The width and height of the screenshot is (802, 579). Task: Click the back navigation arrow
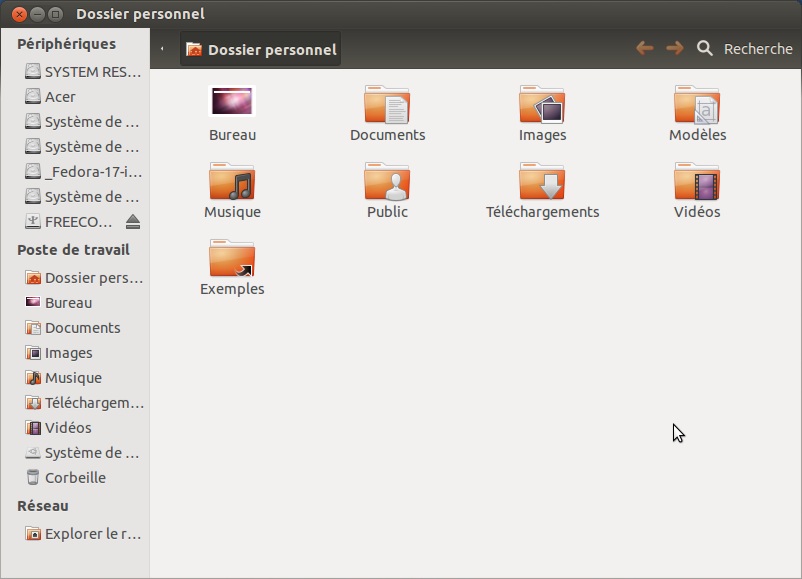click(x=644, y=49)
